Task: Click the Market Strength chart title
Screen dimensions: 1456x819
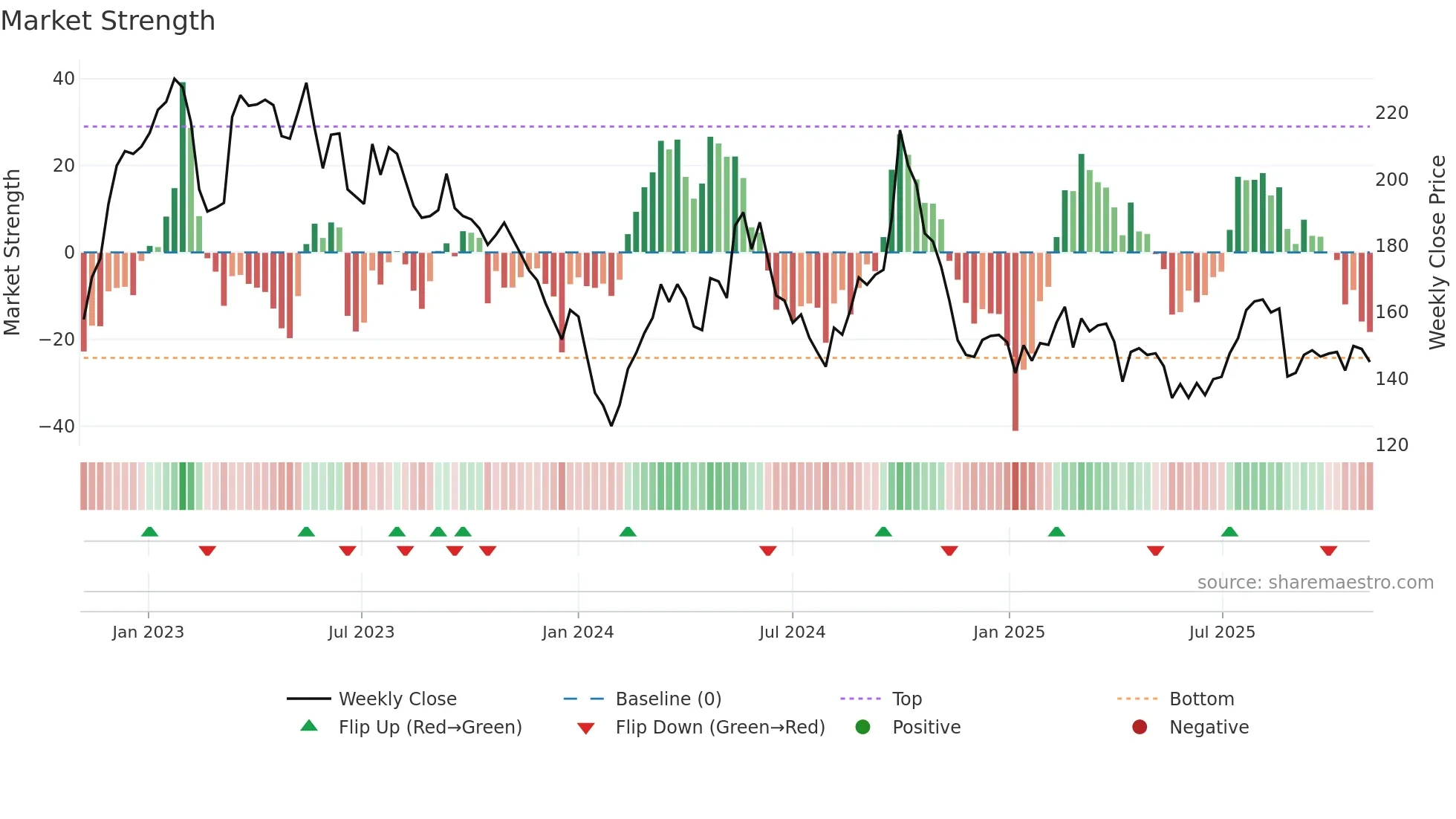Action: [108, 21]
